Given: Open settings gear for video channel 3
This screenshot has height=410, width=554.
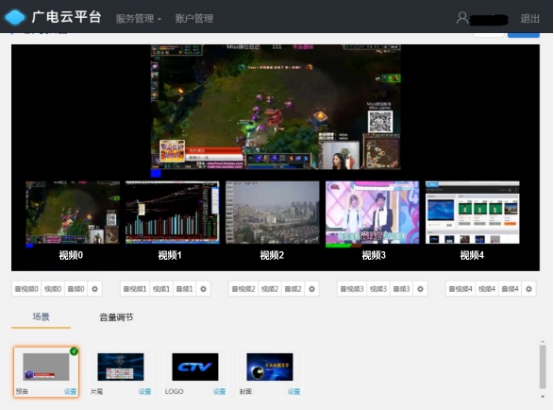Looking at the screenshot, I should (x=420, y=289).
